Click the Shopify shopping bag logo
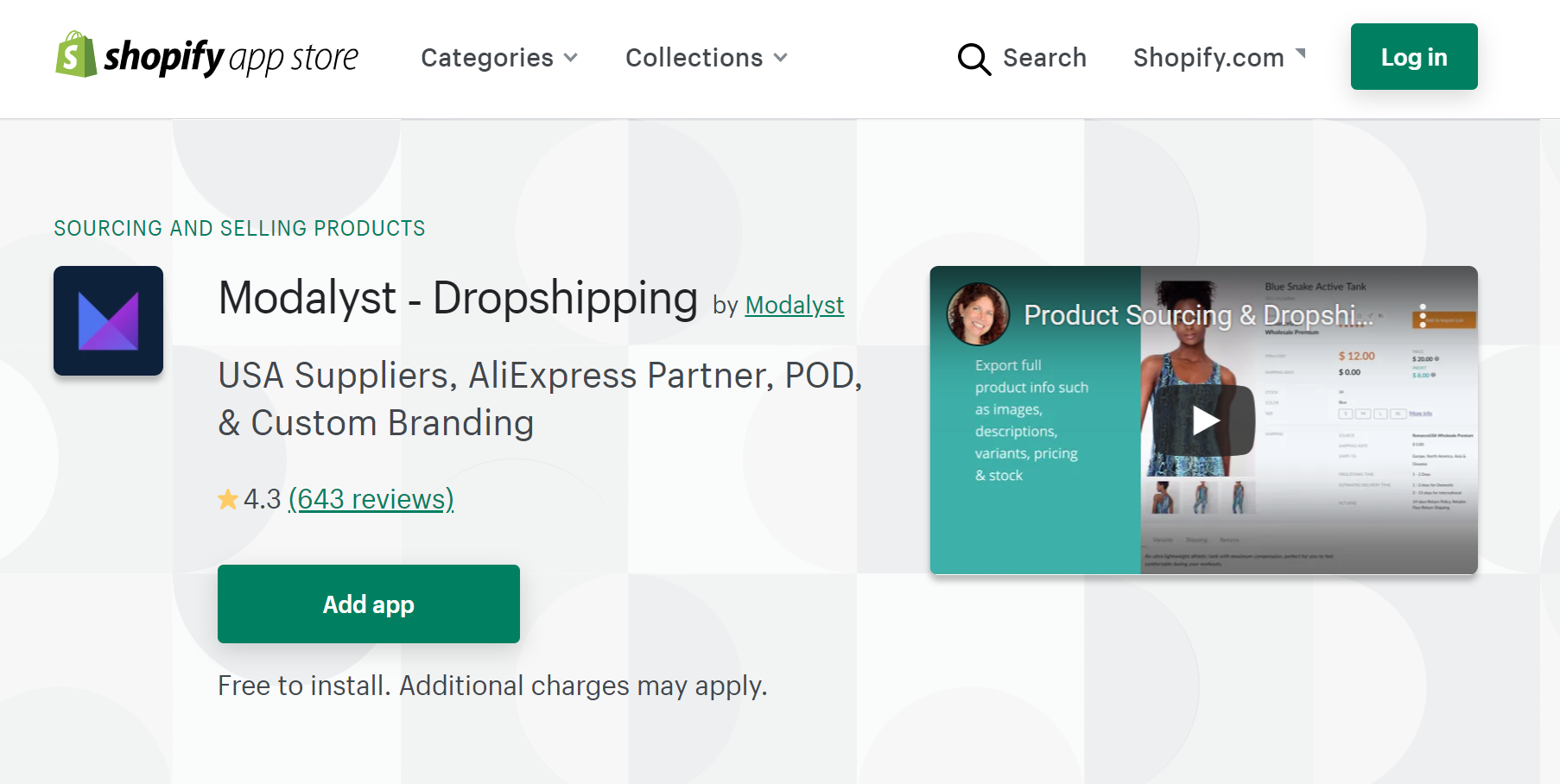Screen dimensions: 1560x784 [75, 55]
